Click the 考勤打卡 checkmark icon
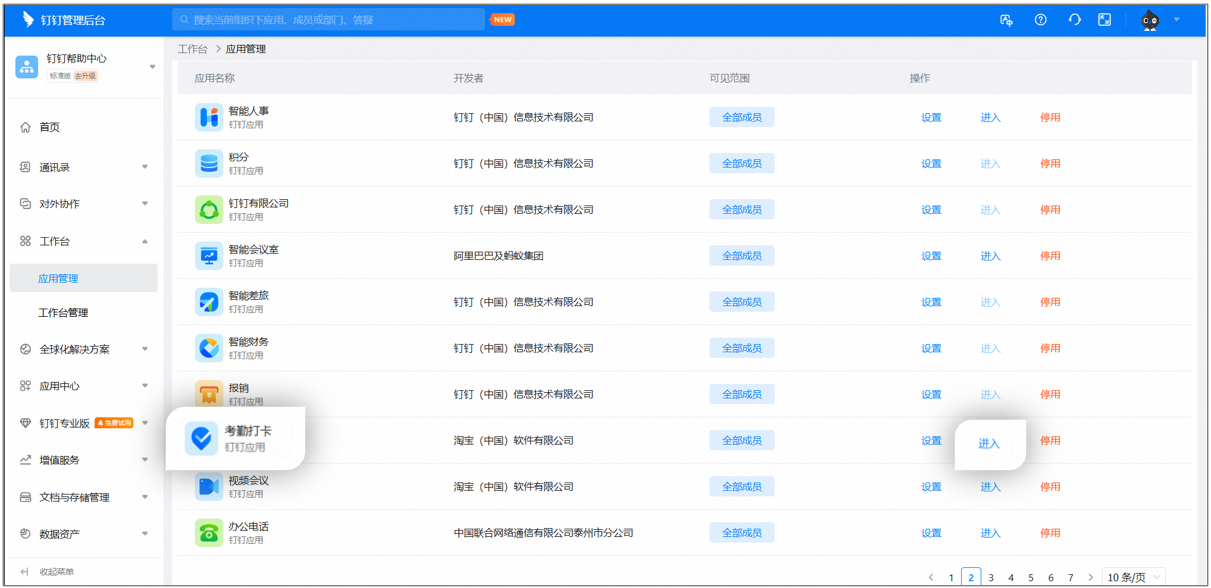The image size is (1211, 588). (202, 438)
